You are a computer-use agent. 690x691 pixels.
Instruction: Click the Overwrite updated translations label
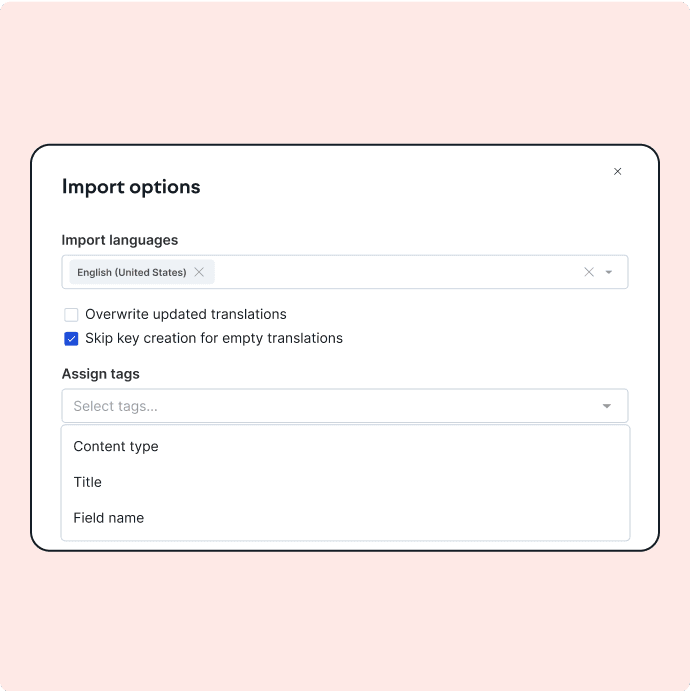186,314
